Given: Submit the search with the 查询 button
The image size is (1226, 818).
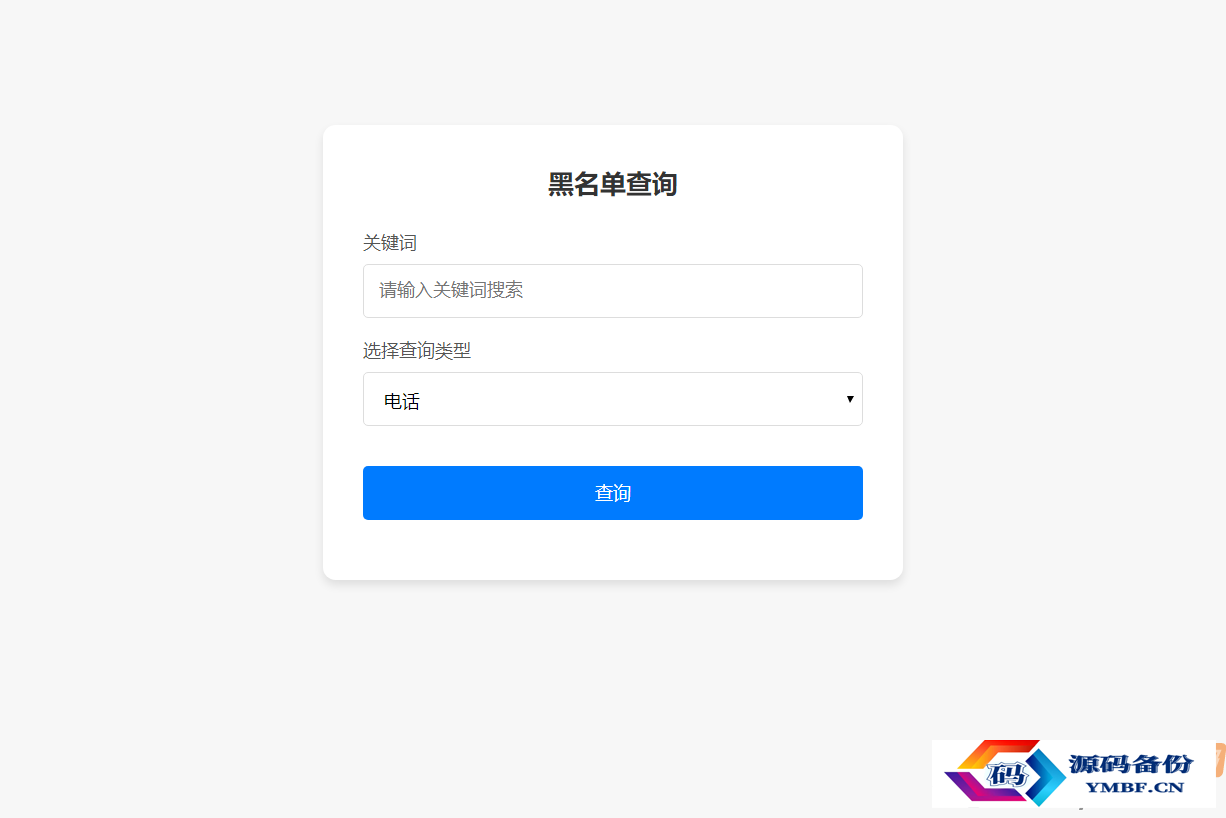Looking at the screenshot, I should pyautogui.click(x=613, y=493).
